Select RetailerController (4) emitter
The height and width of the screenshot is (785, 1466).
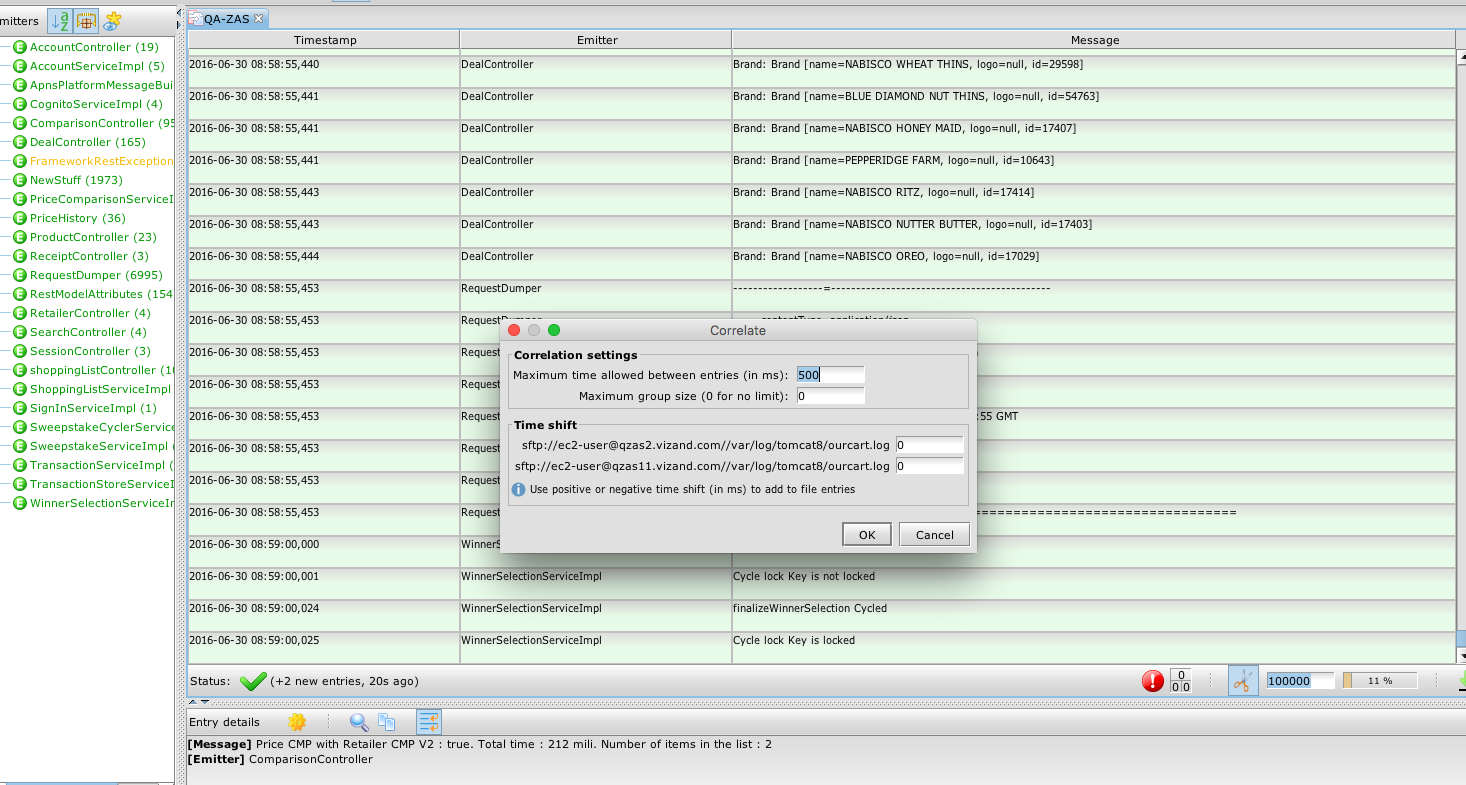tap(90, 313)
